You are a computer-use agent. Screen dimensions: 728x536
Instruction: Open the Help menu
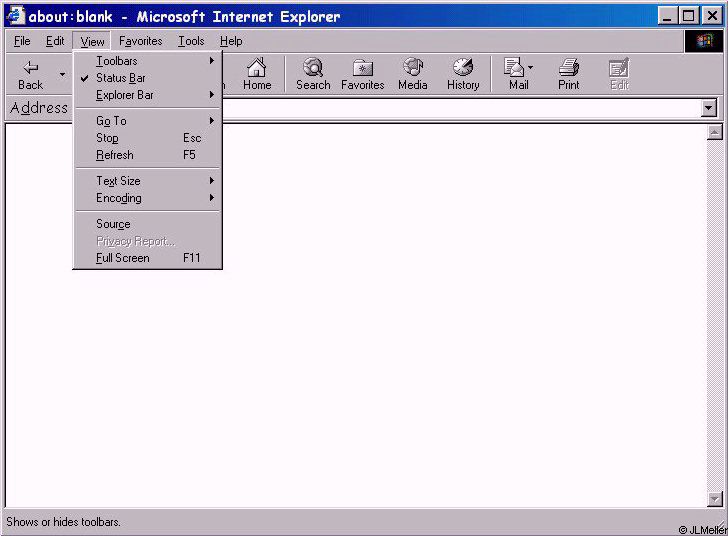tap(231, 41)
